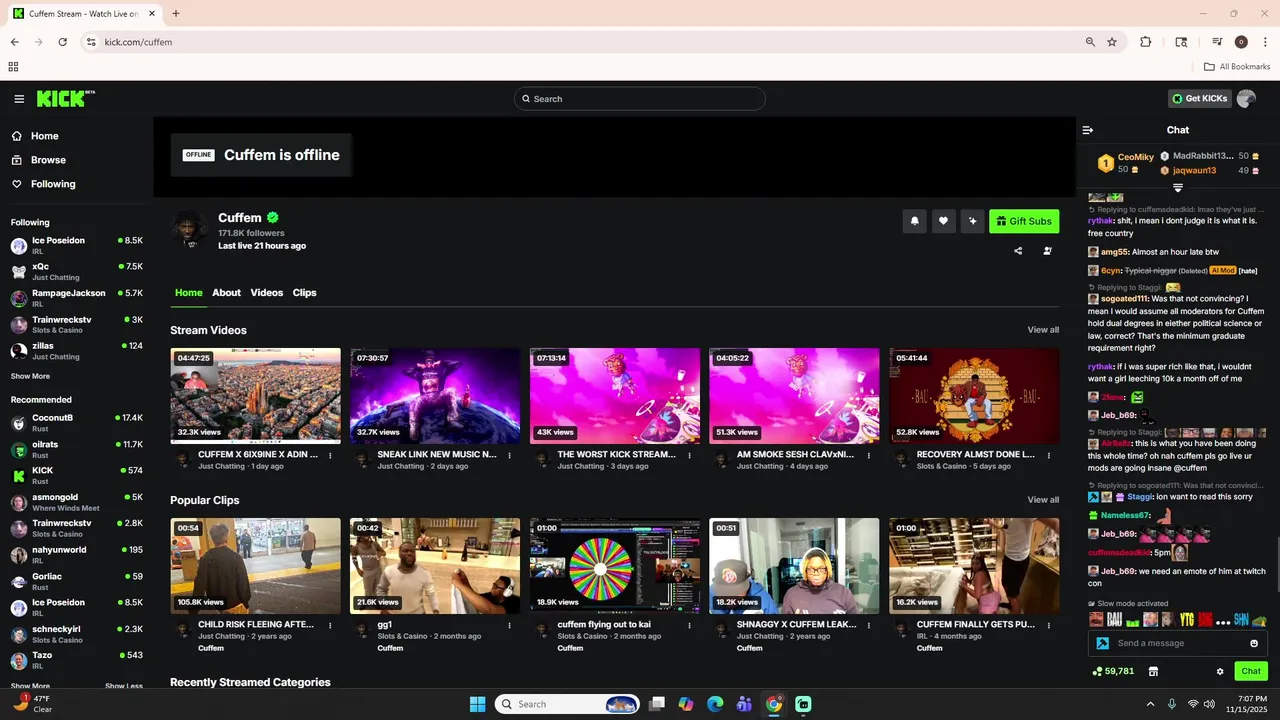Click the Cuffem channel avatar
This screenshot has height=720, width=1280.
tap(189, 229)
